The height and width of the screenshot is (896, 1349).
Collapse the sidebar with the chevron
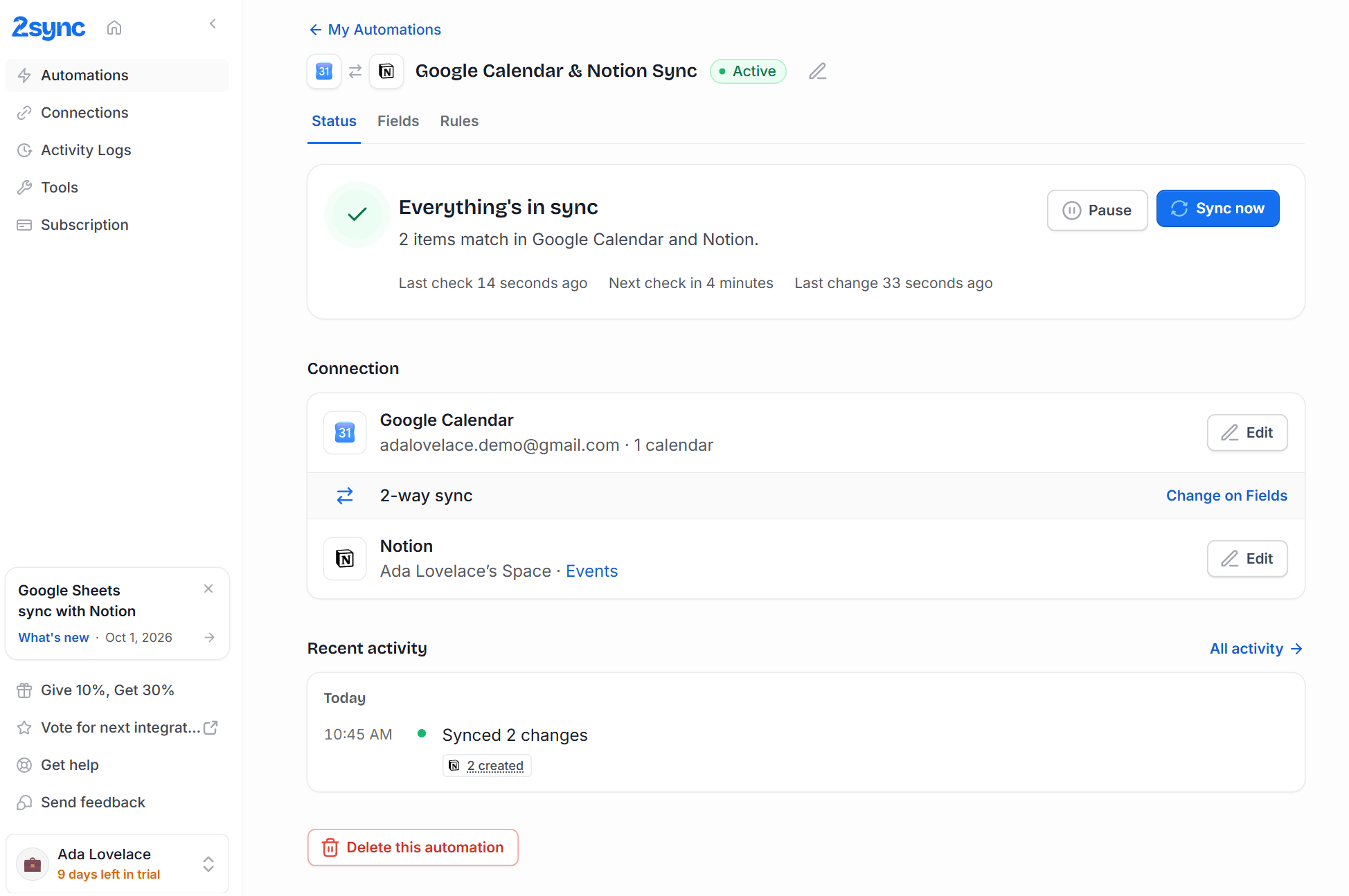click(x=213, y=24)
